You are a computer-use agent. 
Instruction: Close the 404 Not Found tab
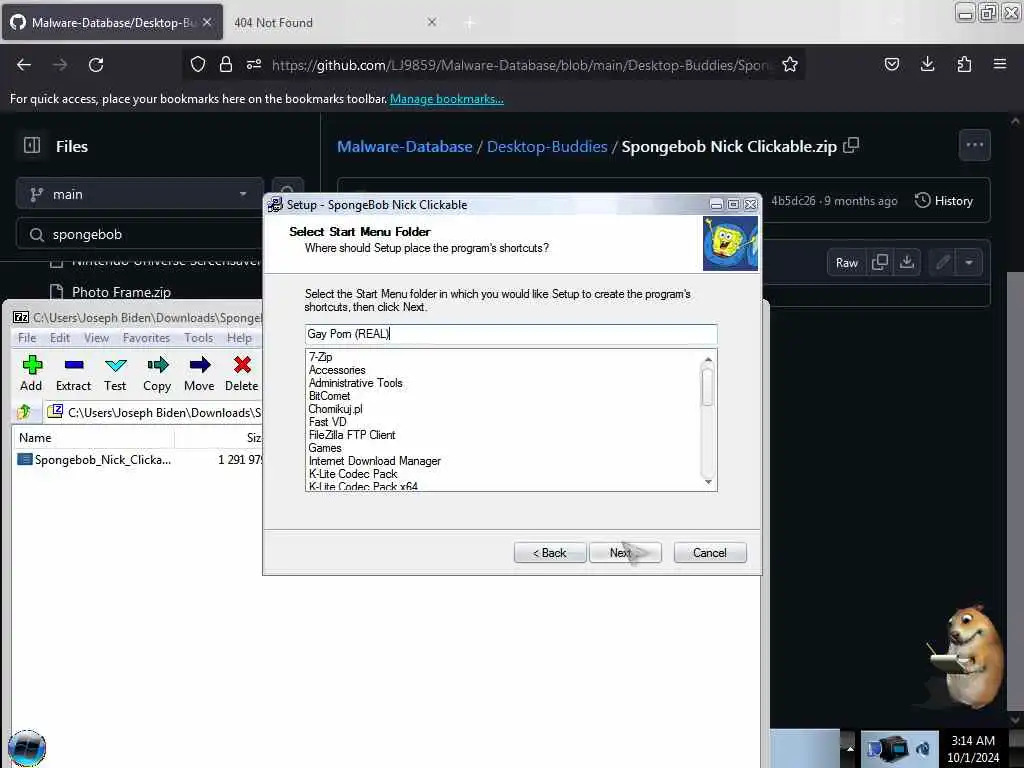pos(432,22)
